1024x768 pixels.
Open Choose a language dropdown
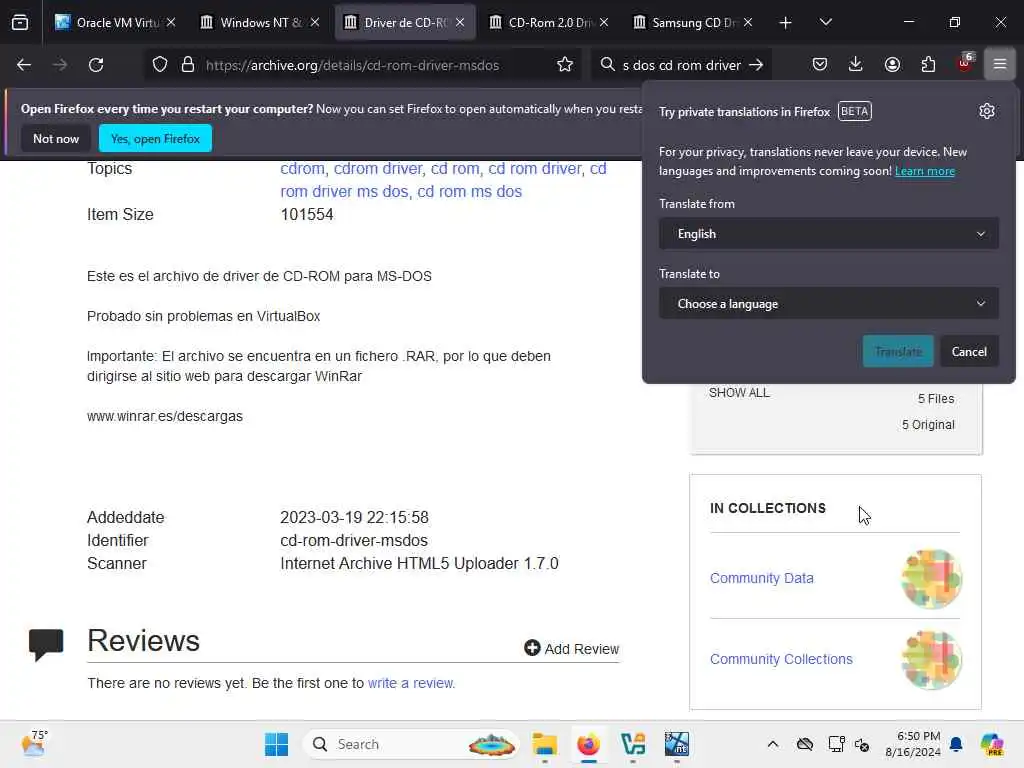coord(829,304)
